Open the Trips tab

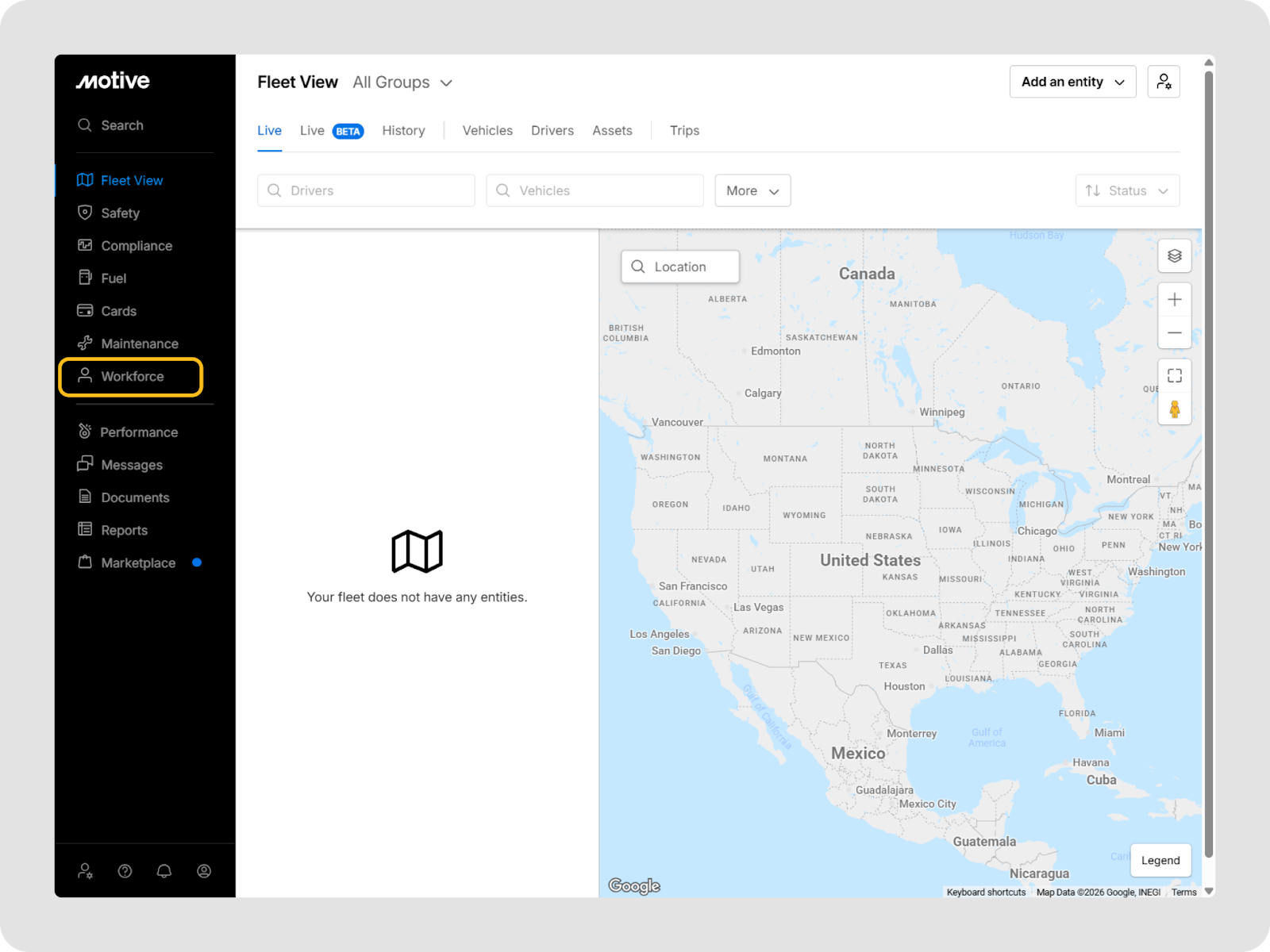click(684, 131)
